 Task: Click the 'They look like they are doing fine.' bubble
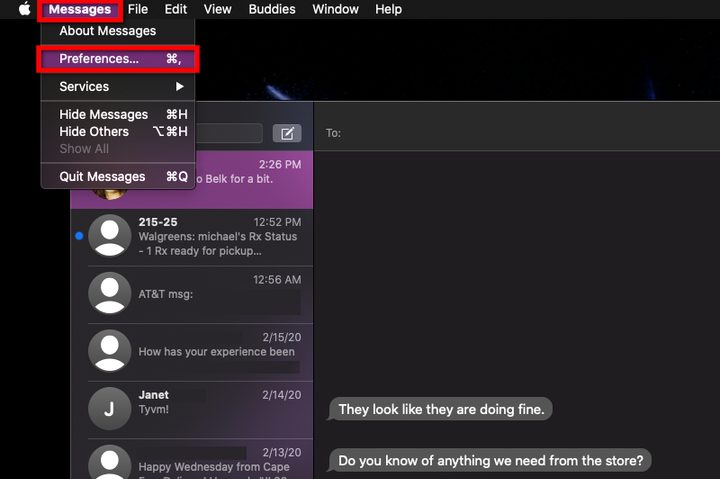click(441, 409)
